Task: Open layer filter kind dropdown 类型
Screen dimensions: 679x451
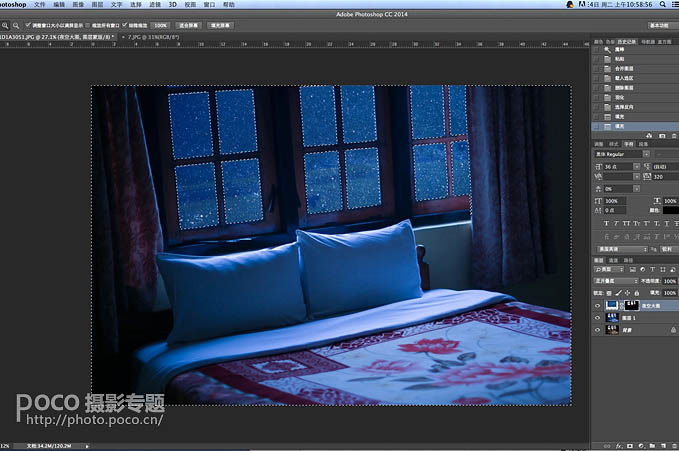Action: (609, 269)
